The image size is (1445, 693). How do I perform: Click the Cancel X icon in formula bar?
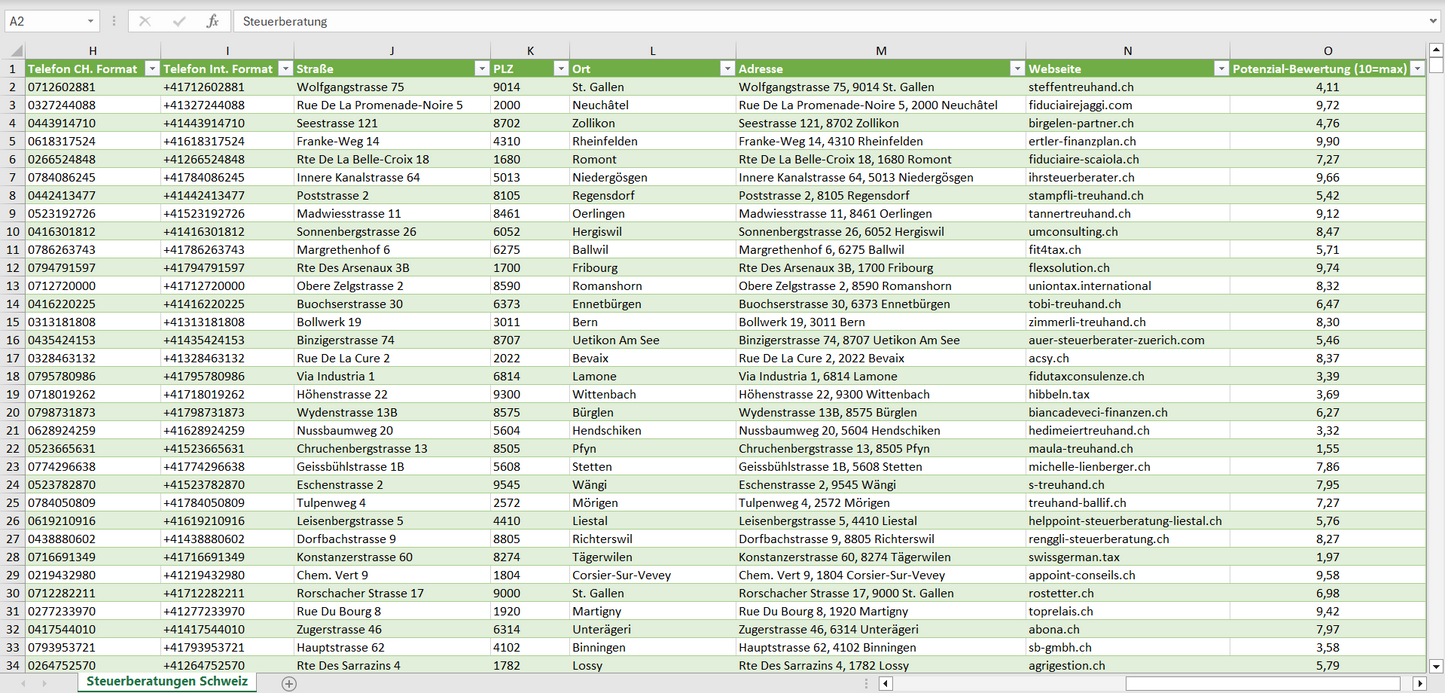click(145, 21)
